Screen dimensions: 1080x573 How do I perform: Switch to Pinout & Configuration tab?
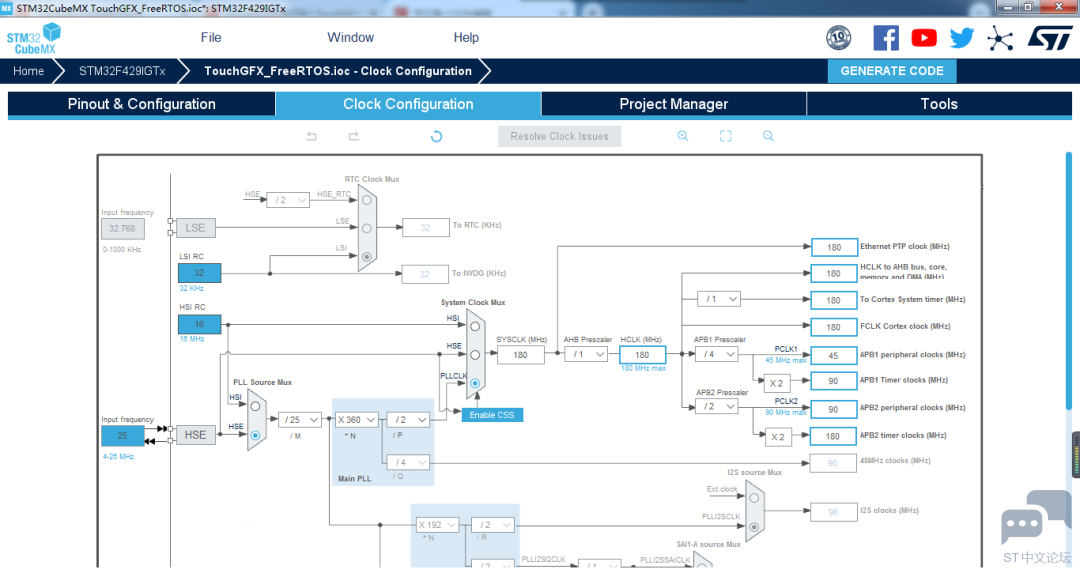pyautogui.click(x=141, y=104)
